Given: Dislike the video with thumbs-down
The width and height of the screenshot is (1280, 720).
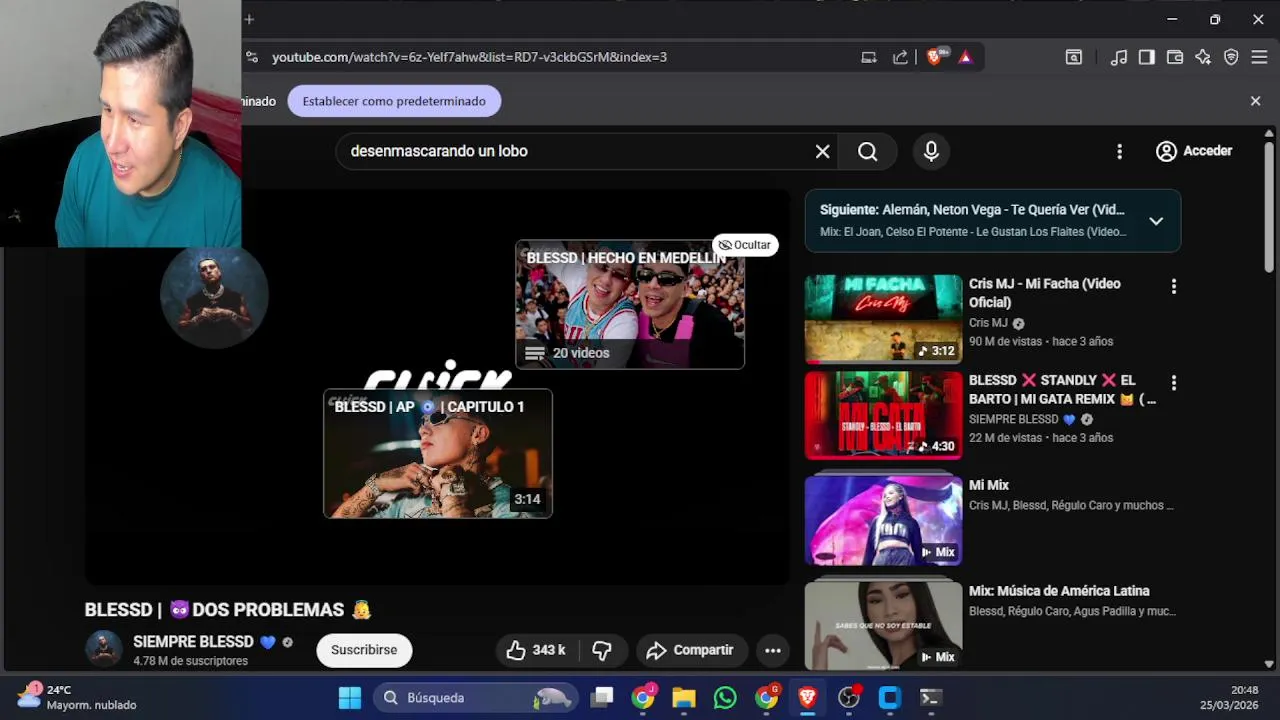Looking at the screenshot, I should tap(602, 650).
